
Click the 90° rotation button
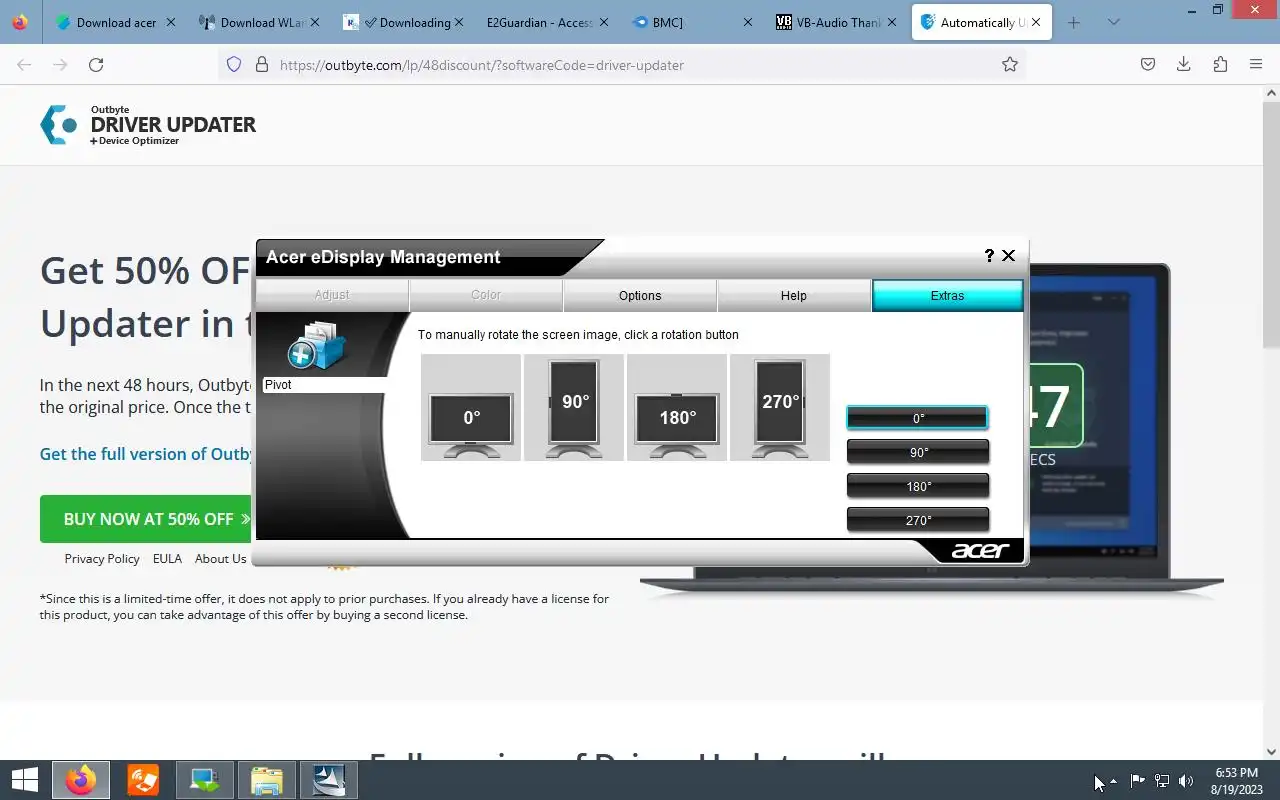pos(918,452)
